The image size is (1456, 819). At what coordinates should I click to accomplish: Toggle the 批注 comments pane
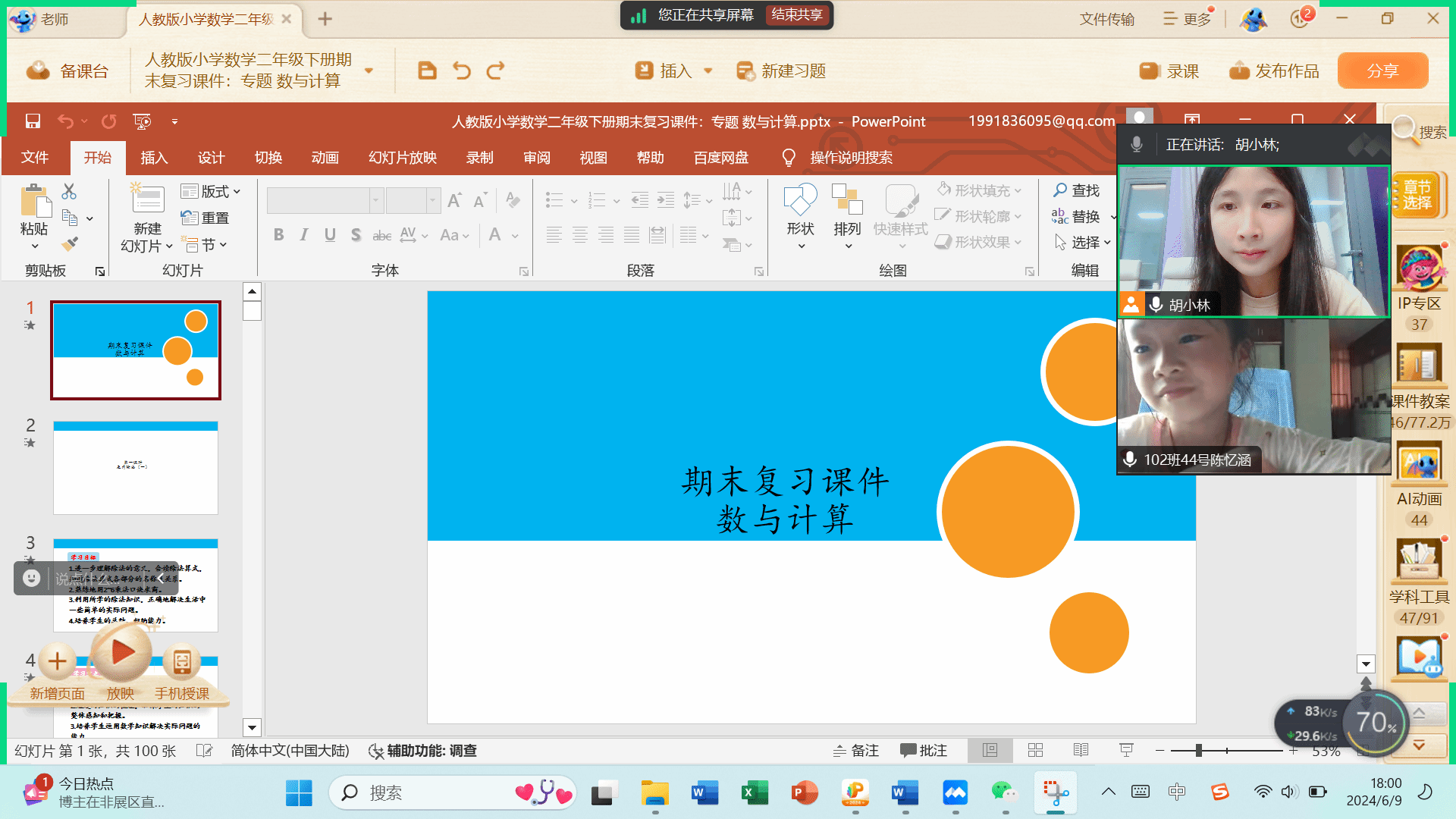click(923, 751)
